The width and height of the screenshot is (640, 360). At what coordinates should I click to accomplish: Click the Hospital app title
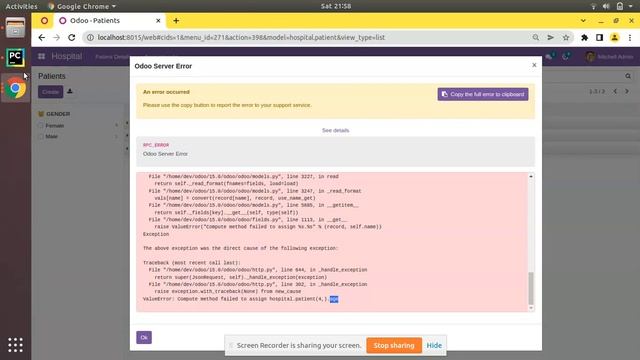pos(67,56)
